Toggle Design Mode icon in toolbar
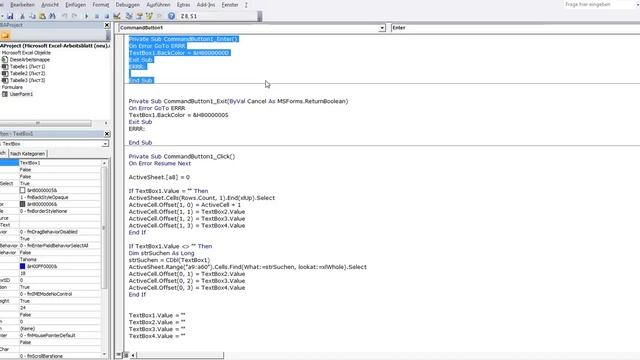640x360 pixels. (x=117, y=16)
